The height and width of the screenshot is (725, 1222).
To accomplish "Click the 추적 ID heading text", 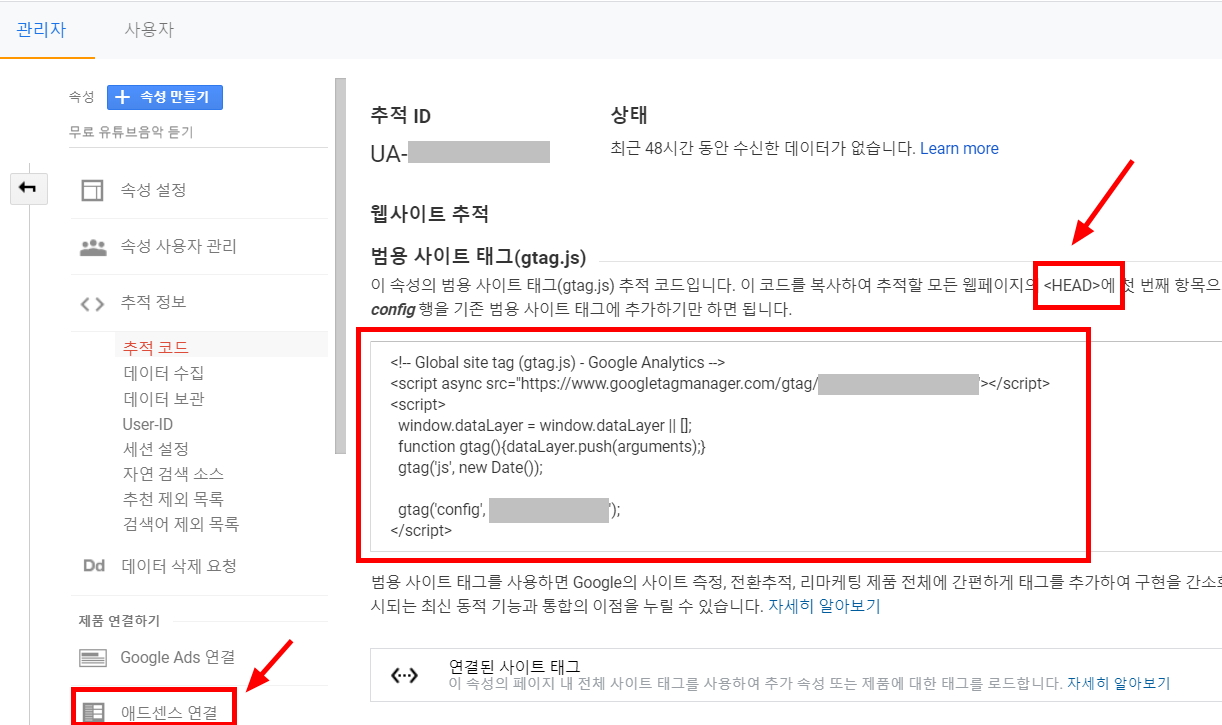I will click(401, 116).
